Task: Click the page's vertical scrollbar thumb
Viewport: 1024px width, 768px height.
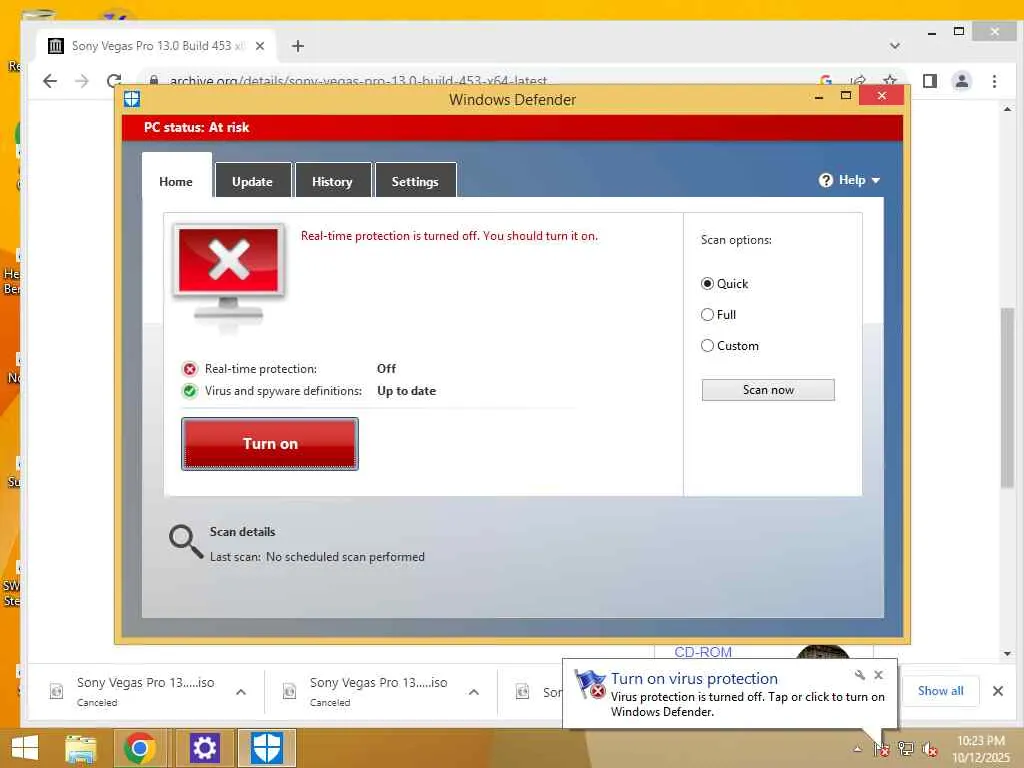Action: (x=1006, y=397)
